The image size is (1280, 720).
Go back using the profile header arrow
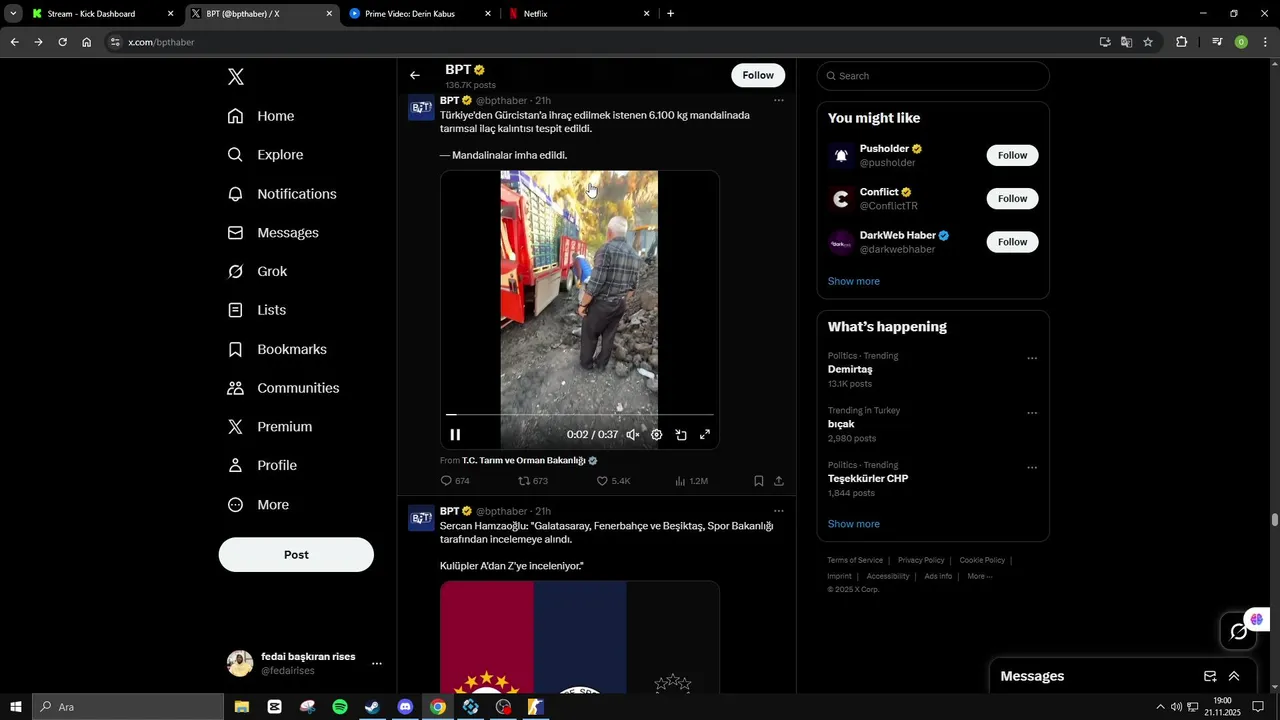[x=415, y=76]
